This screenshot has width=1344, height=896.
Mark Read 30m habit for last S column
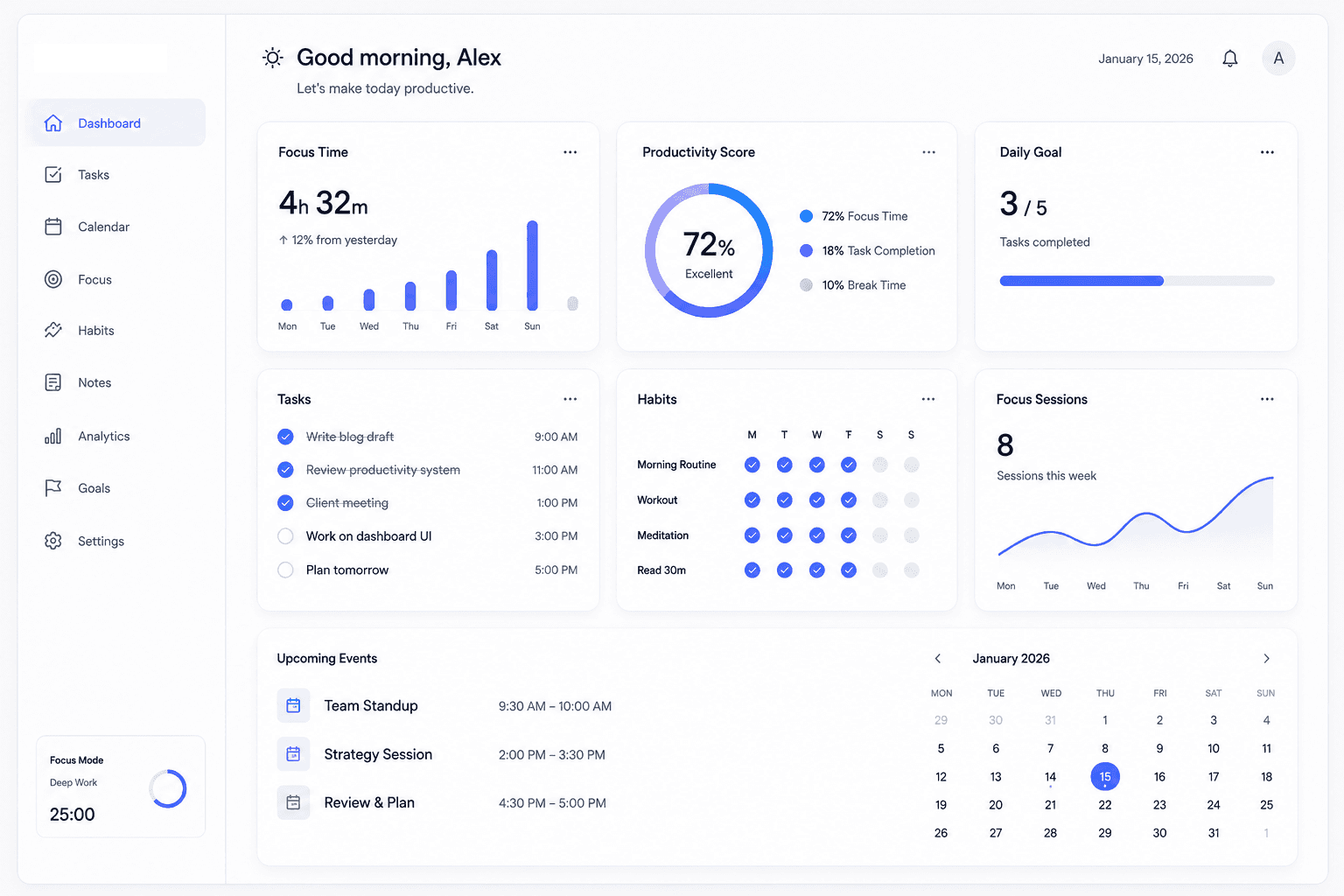912,570
